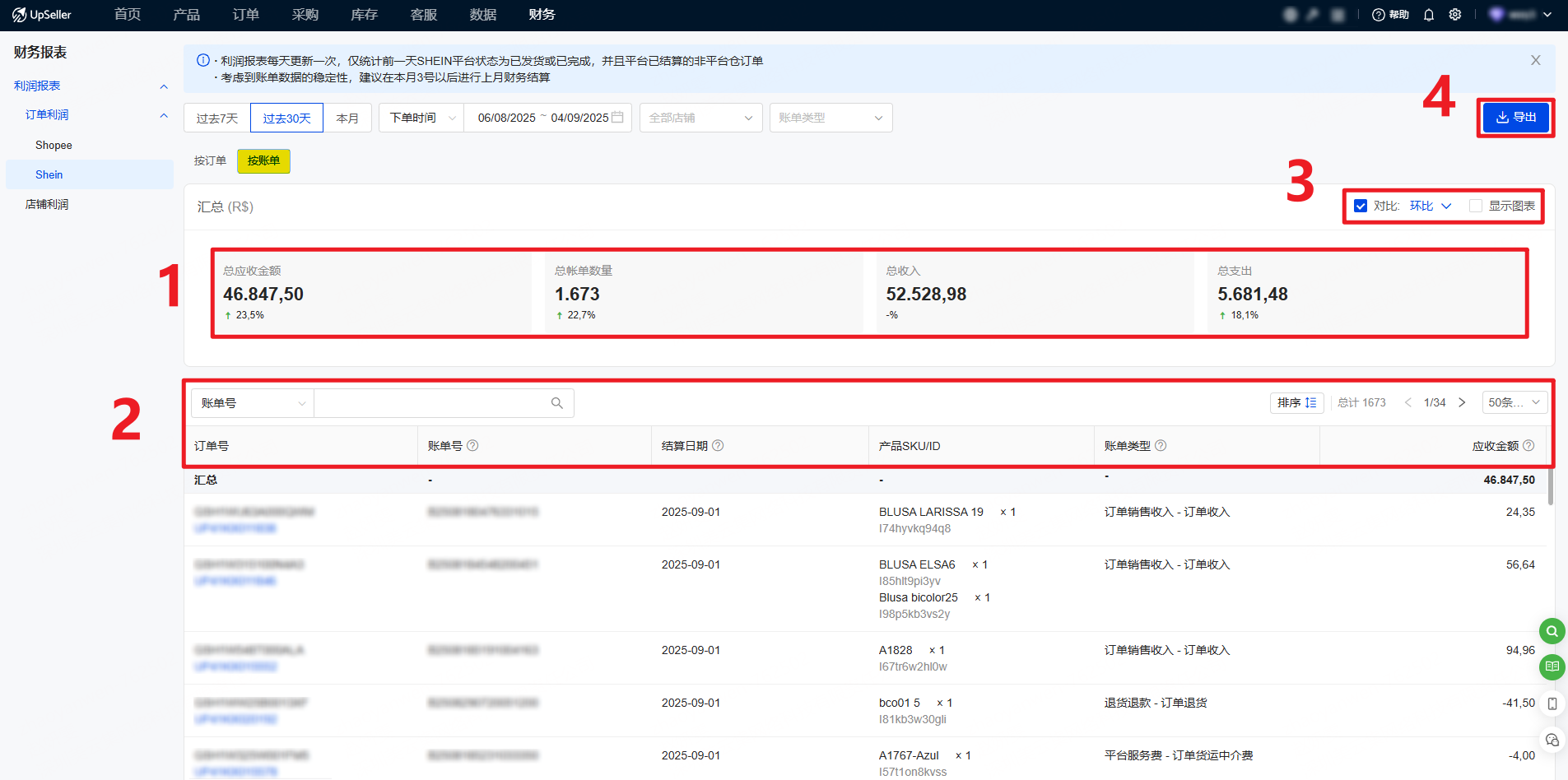
Task: Click product name BLUSA ELSA6
Action: [x=917, y=564]
